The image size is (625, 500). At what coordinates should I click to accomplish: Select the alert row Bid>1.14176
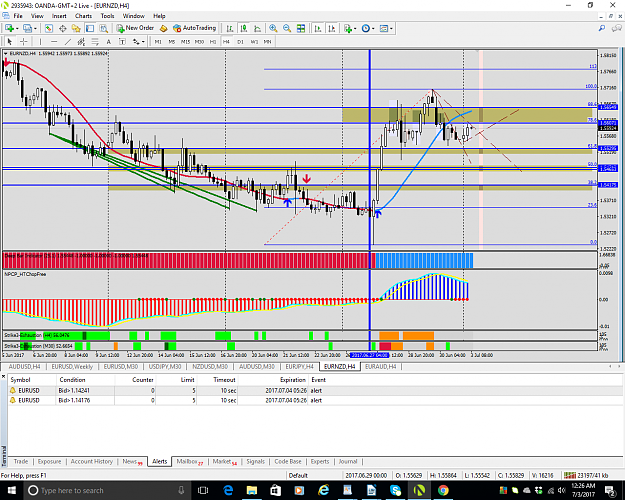coord(315,400)
